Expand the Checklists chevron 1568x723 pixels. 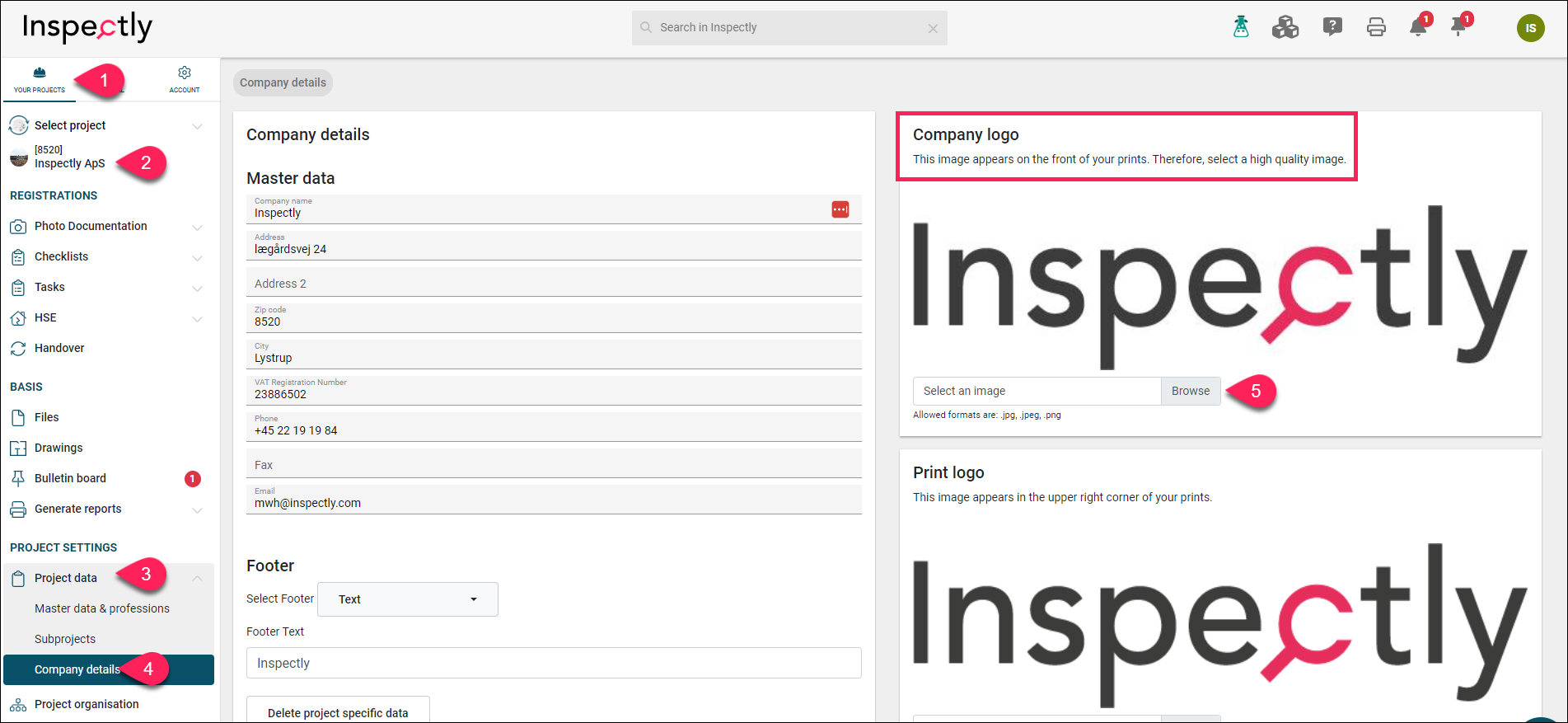(x=197, y=257)
